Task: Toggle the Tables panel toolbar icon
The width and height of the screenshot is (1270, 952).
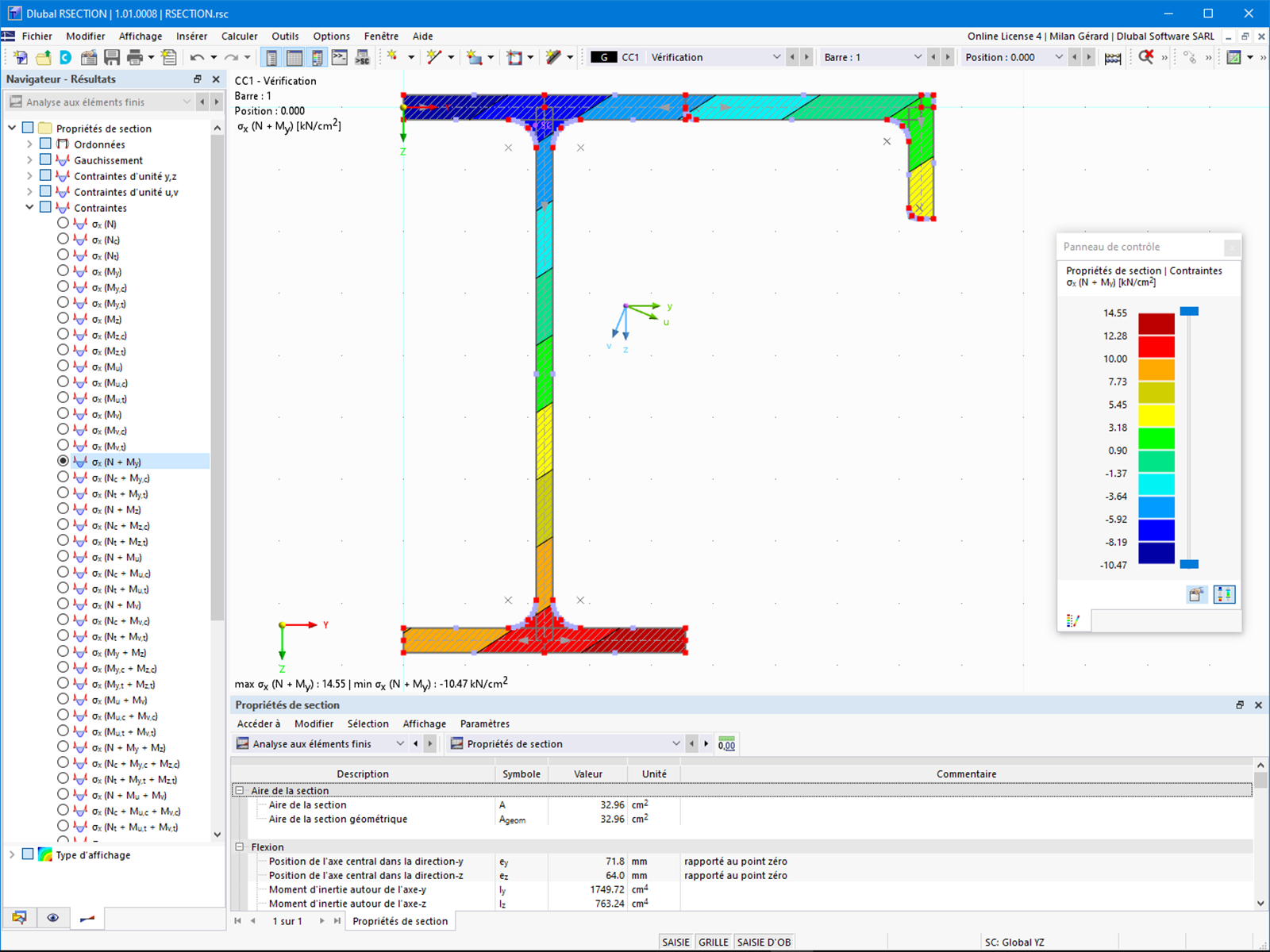Action: pyautogui.click(x=294, y=57)
